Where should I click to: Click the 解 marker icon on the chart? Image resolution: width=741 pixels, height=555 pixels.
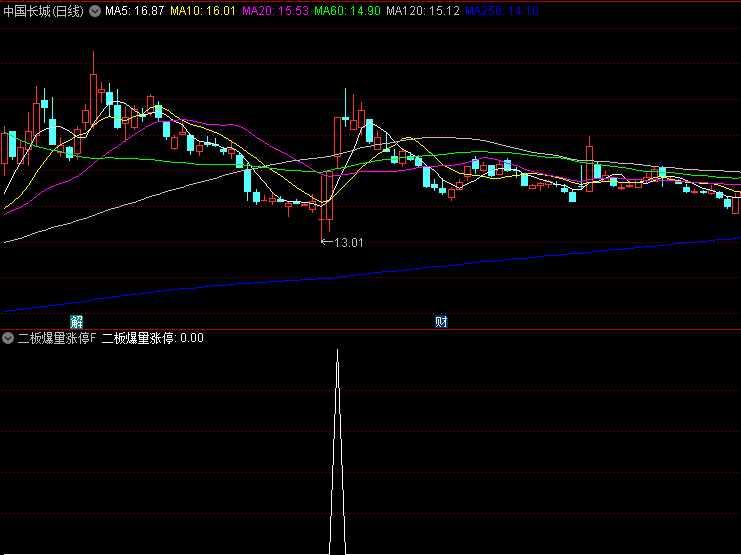[77, 321]
